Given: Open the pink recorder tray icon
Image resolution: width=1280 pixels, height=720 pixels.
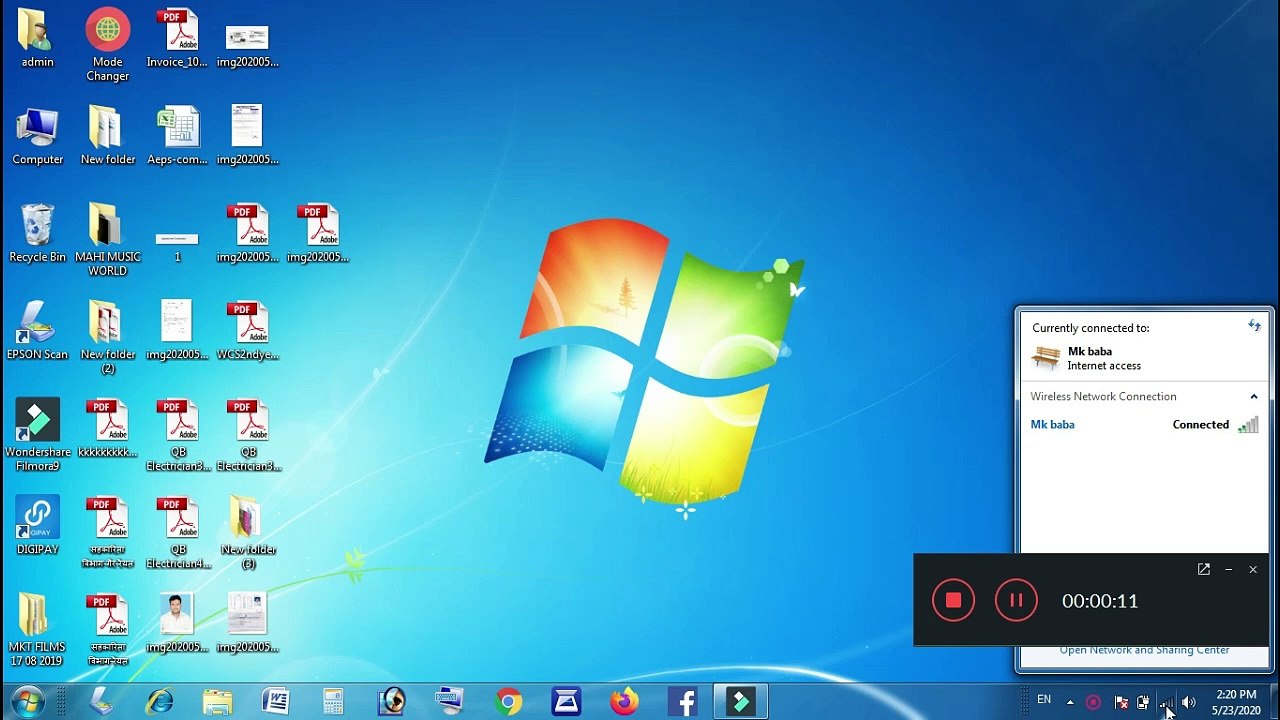Looking at the screenshot, I should coord(1093,702).
